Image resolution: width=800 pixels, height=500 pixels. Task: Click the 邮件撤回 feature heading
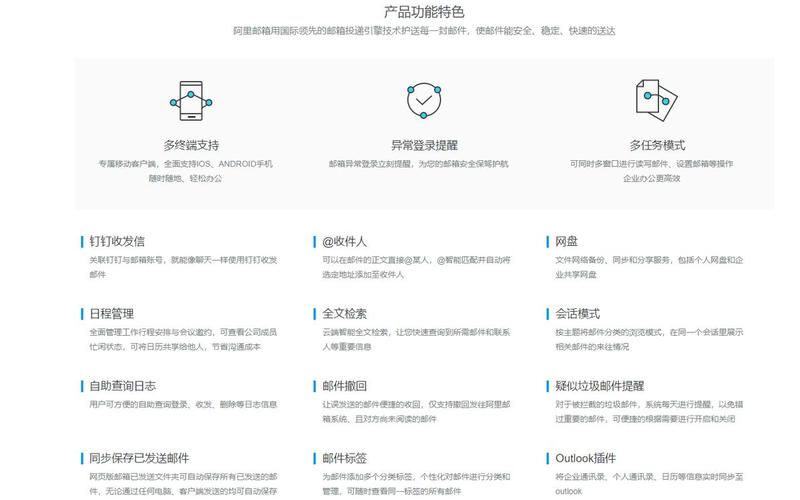tap(344, 386)
